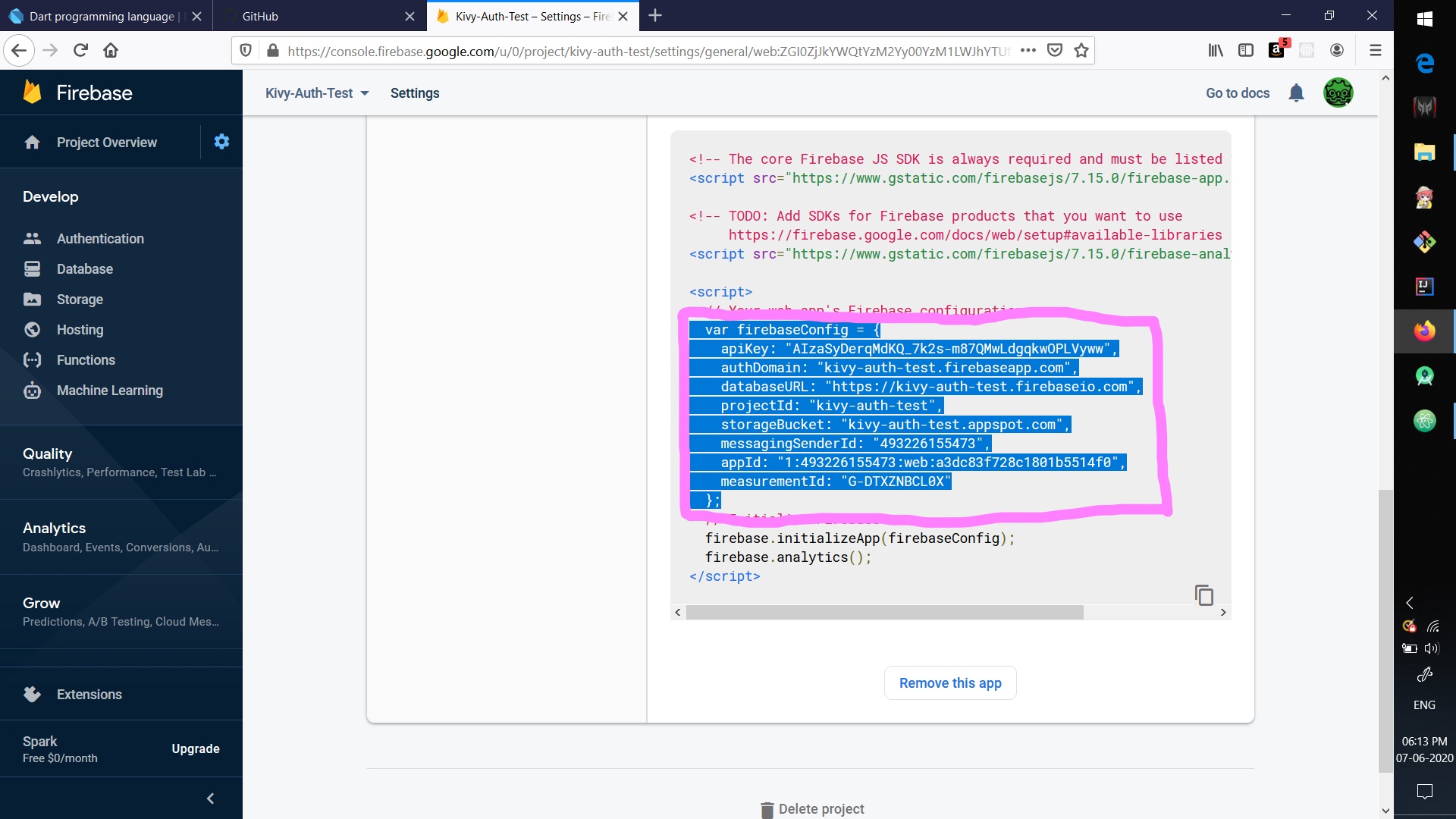Open the Storage section icon

[x=32, y=300]
